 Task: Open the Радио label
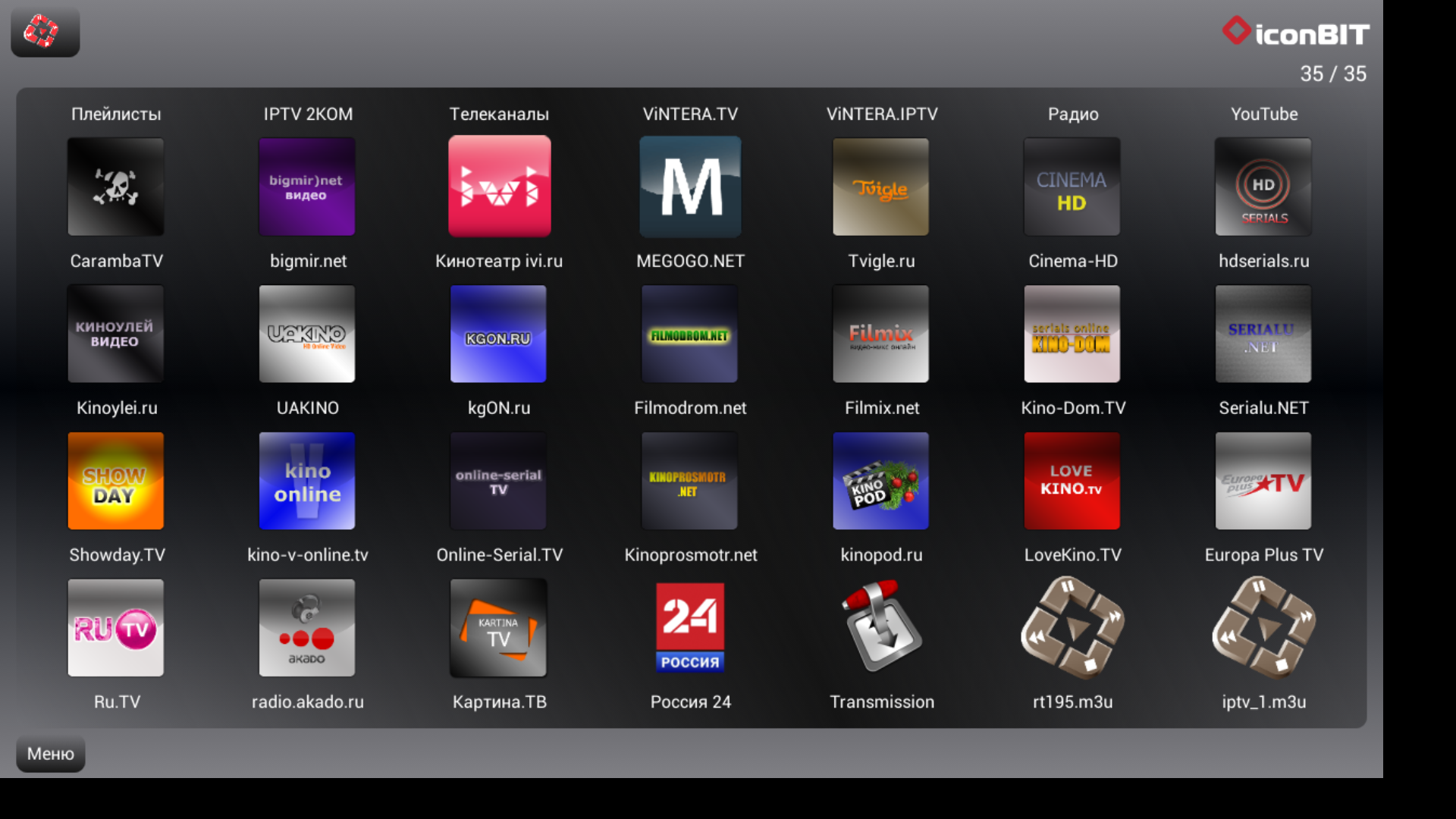tap(1072, 115)
